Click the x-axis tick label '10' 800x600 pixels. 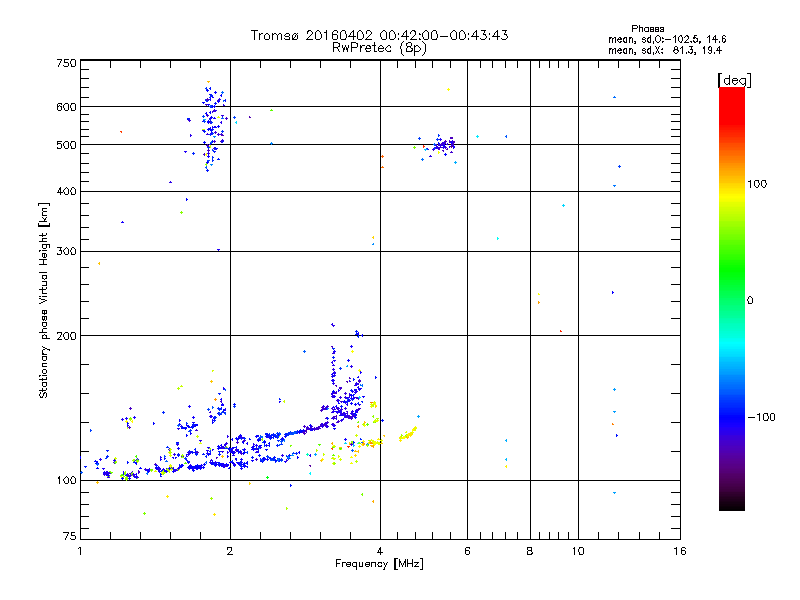pyautogui.click(x=578, y=551)
